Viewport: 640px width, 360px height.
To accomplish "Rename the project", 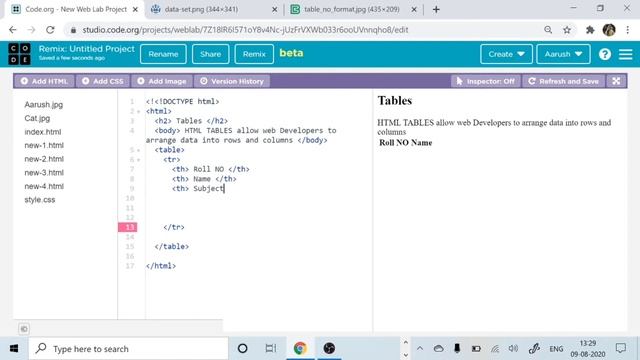I will (x=163, y=54).
